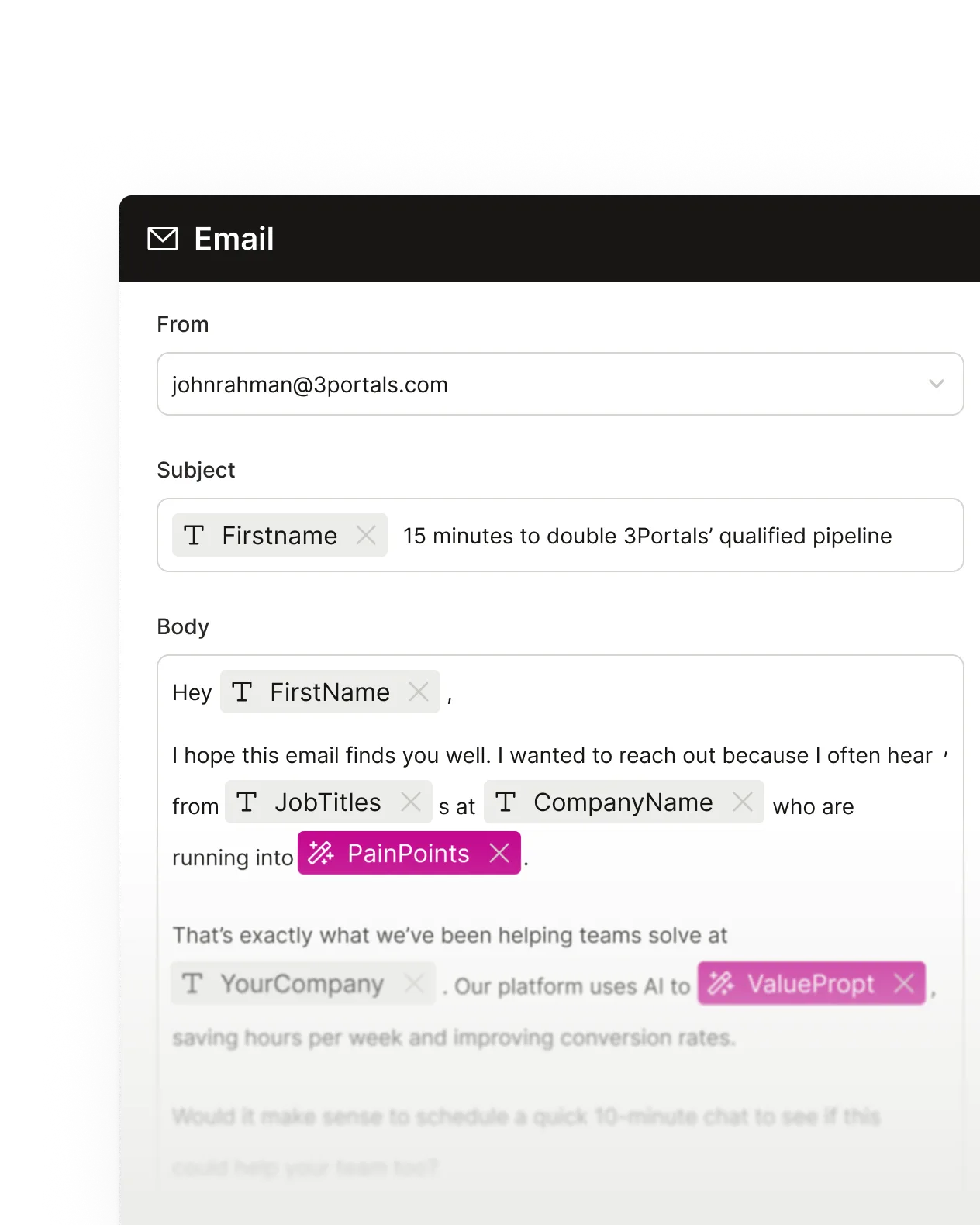Click the envelope icon in the Email header
Image resolution: width=980 pixels, height=1225 pixels.
point(162,239)
